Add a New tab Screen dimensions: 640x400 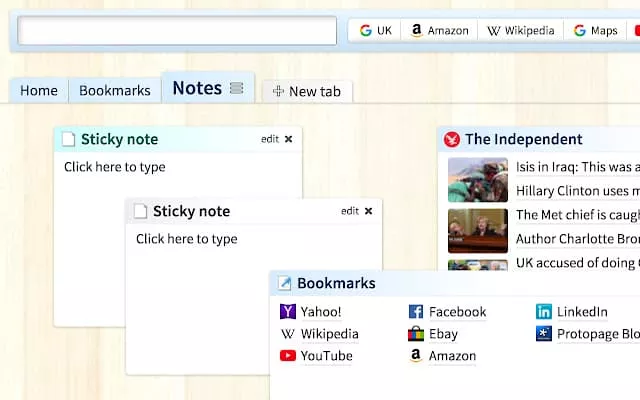click(307, 92)
